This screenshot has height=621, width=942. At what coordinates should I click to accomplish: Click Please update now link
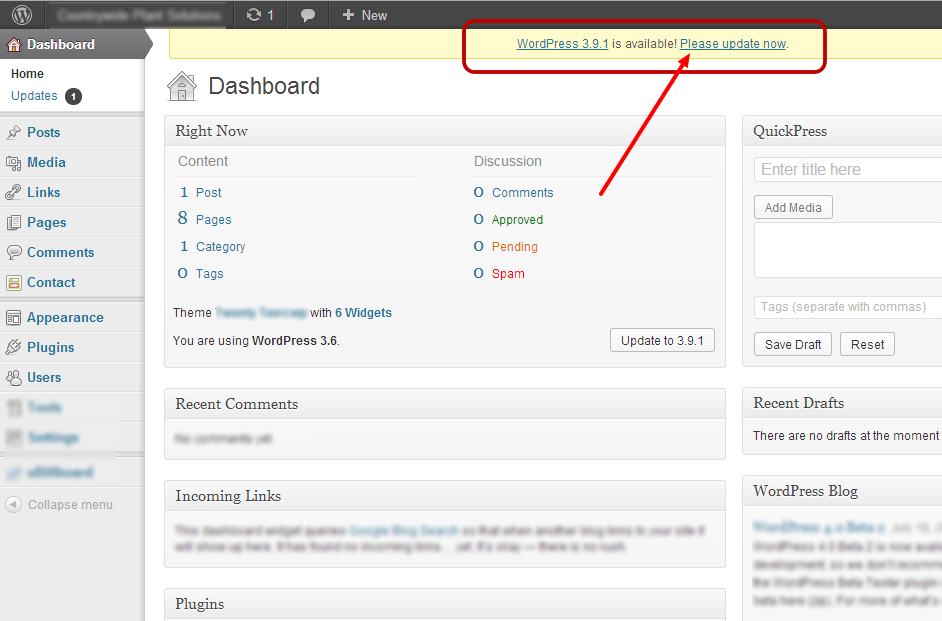point(732,44)
